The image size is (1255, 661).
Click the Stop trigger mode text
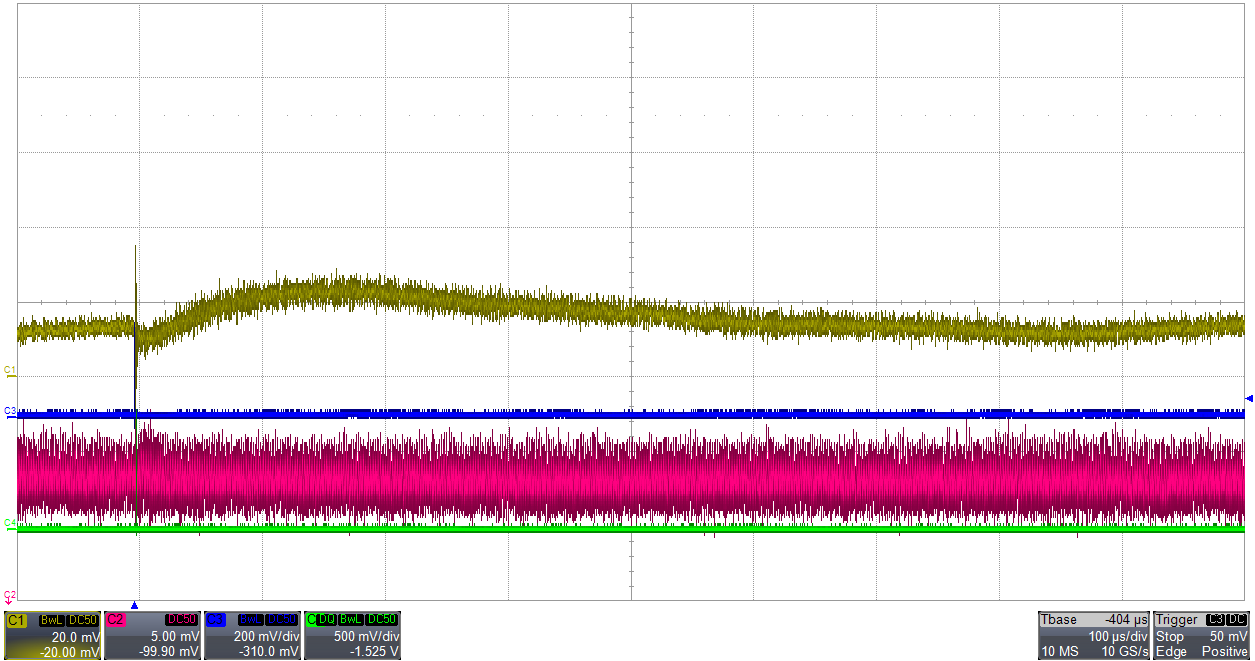tap(1170, 636)
